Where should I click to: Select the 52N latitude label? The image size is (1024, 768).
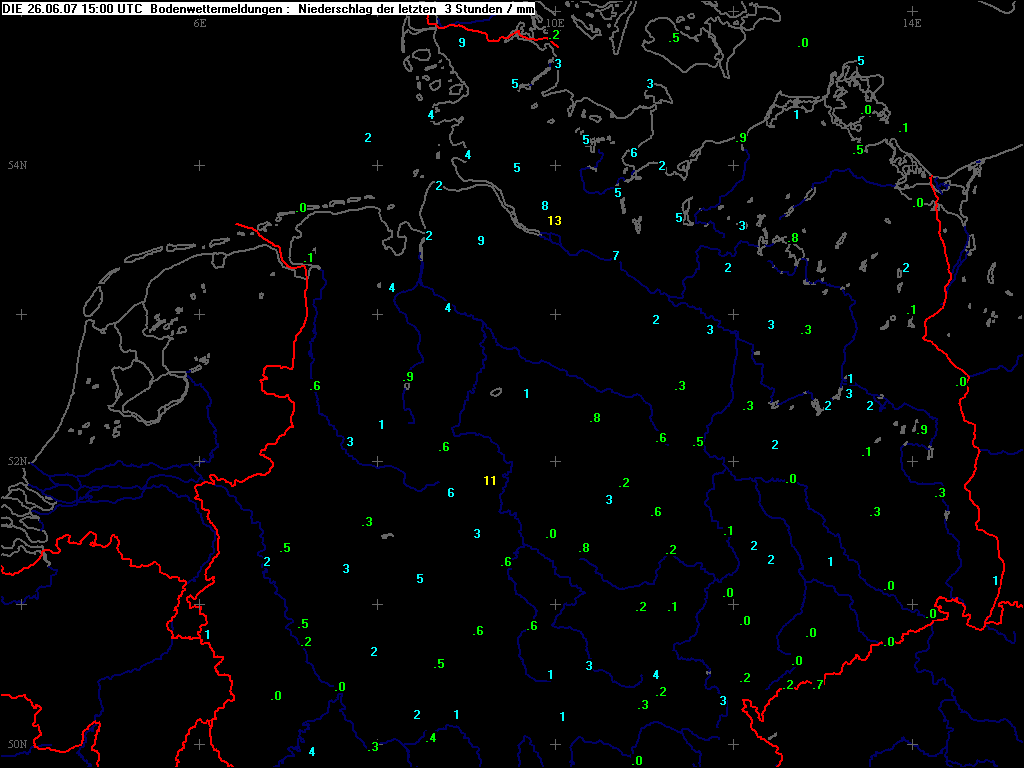(17, 462)
